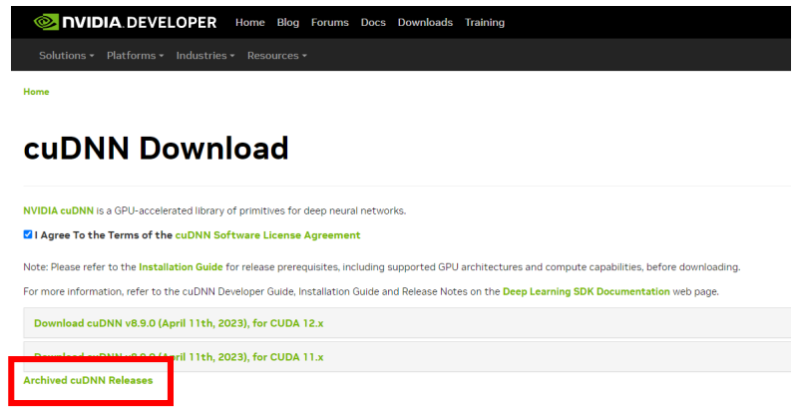Viewport: 800px width, 410px height.
Task: Open Deep Learning SDK Documentation link
Action: (586, 291)
